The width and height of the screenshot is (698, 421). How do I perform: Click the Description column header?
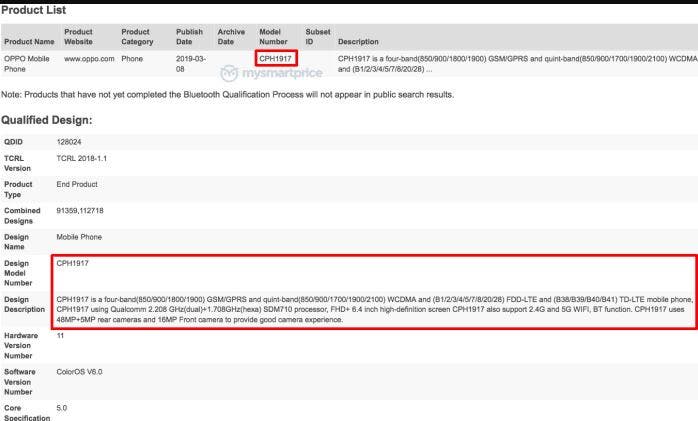(358, 41)
